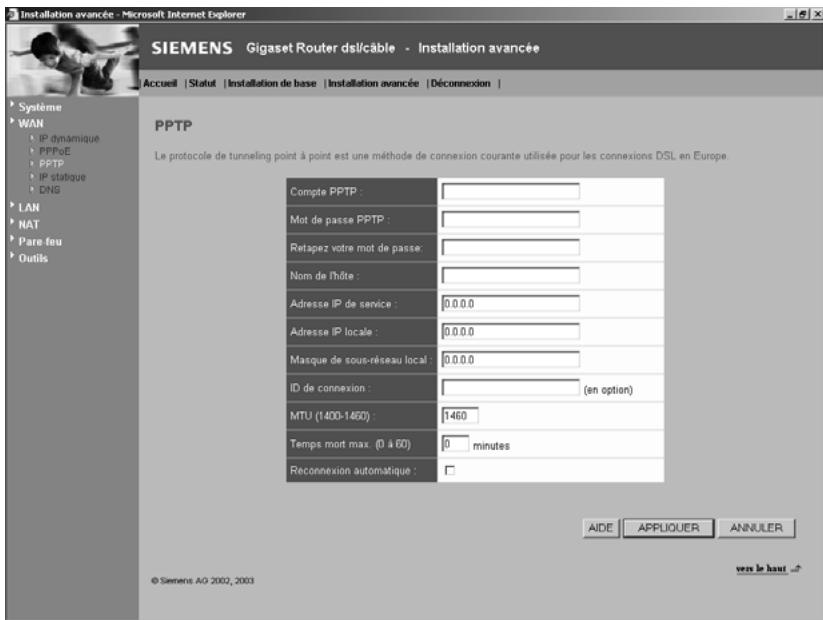The height and width of the screenshot is (620, 823).
Task: Open the Accueil navigation tab
Action: (x=160, y=83)
